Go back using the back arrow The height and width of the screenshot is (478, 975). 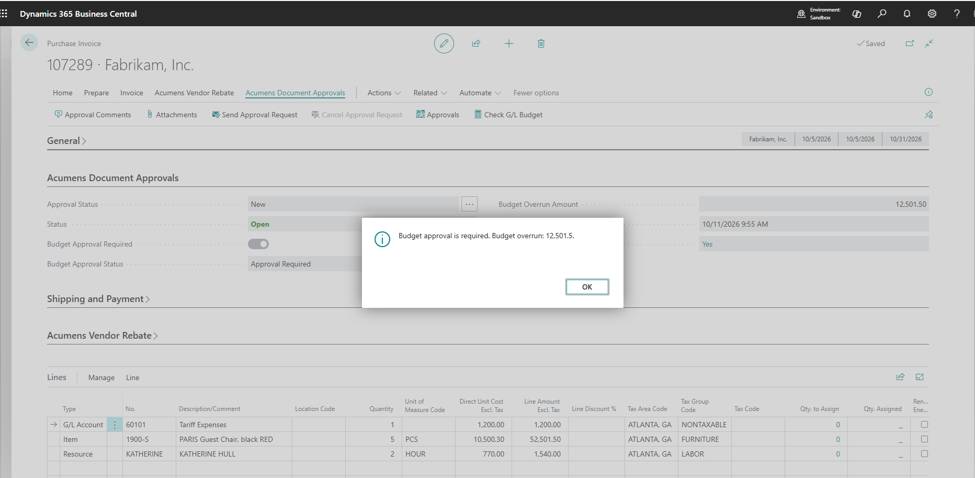pyautogui.click(x=29, y=43)
